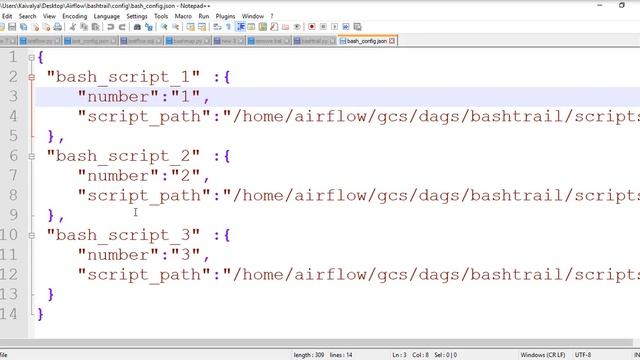This screenshot has width=640, height=360.
Task: Toggle the file Monitoring eye icon
Action: coord(297,27)
